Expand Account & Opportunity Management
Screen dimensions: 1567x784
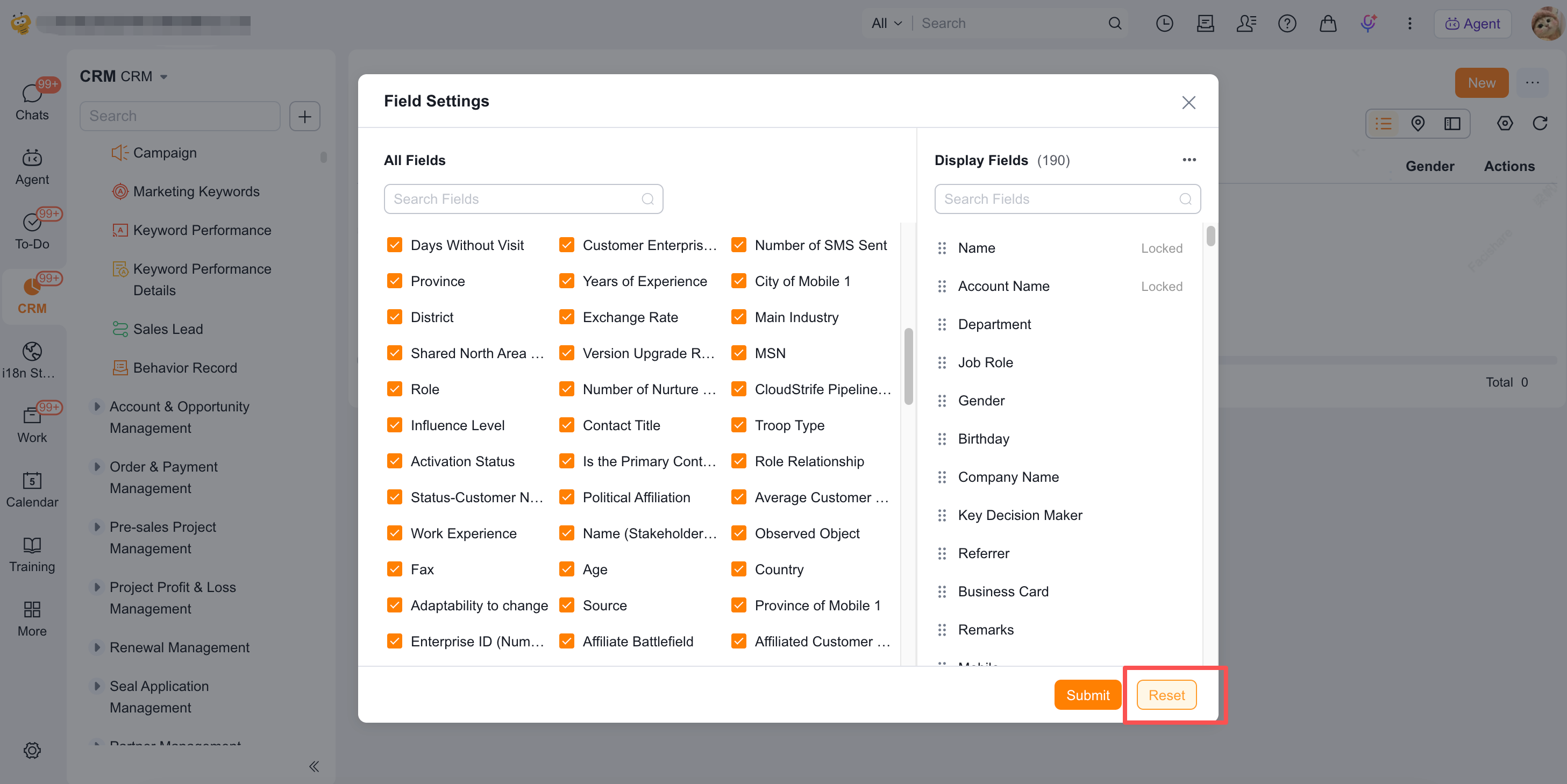click(x=97, y=407)
